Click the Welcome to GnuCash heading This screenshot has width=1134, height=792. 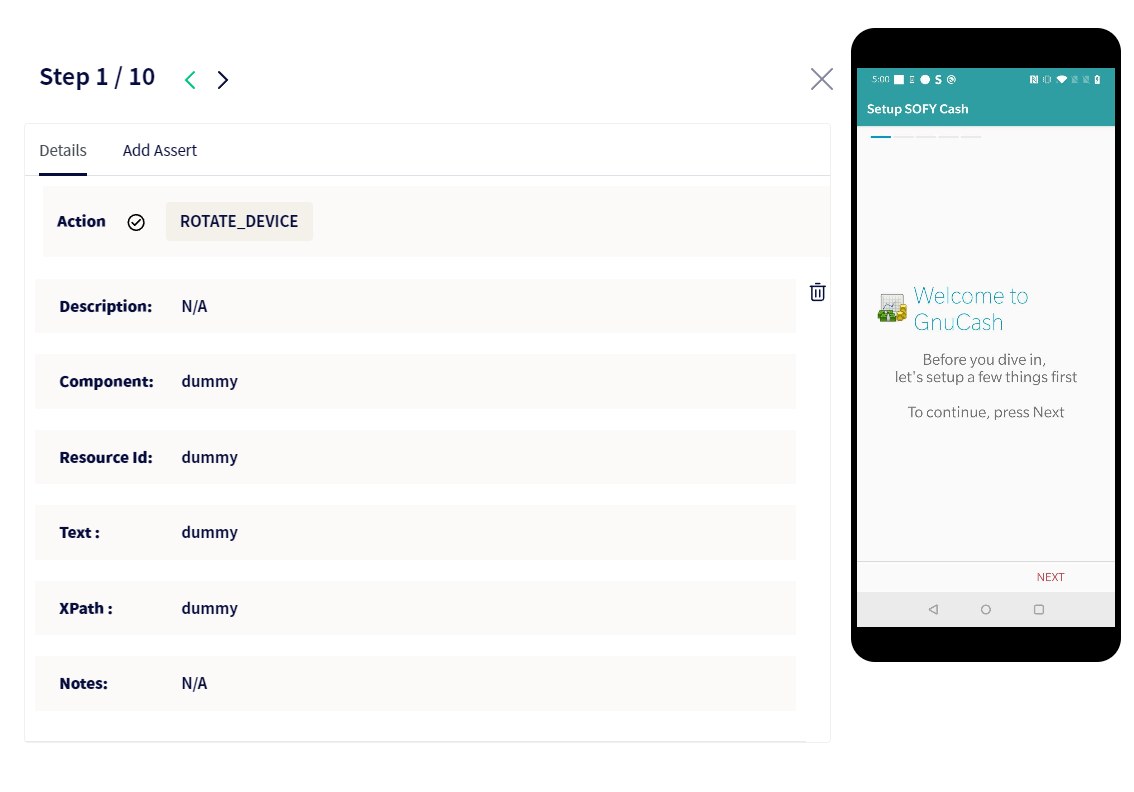tap(970, 309)
